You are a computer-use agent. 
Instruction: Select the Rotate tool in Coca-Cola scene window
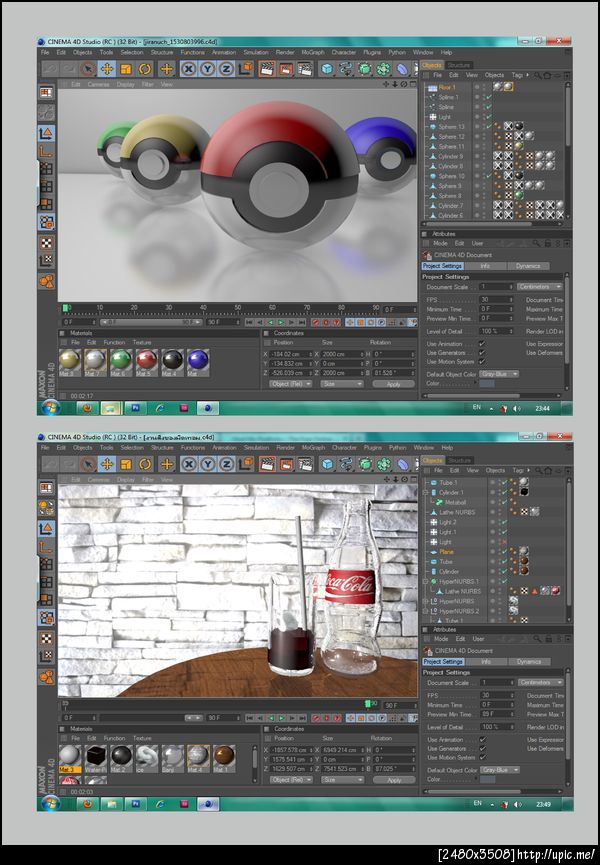click(144, 464)
